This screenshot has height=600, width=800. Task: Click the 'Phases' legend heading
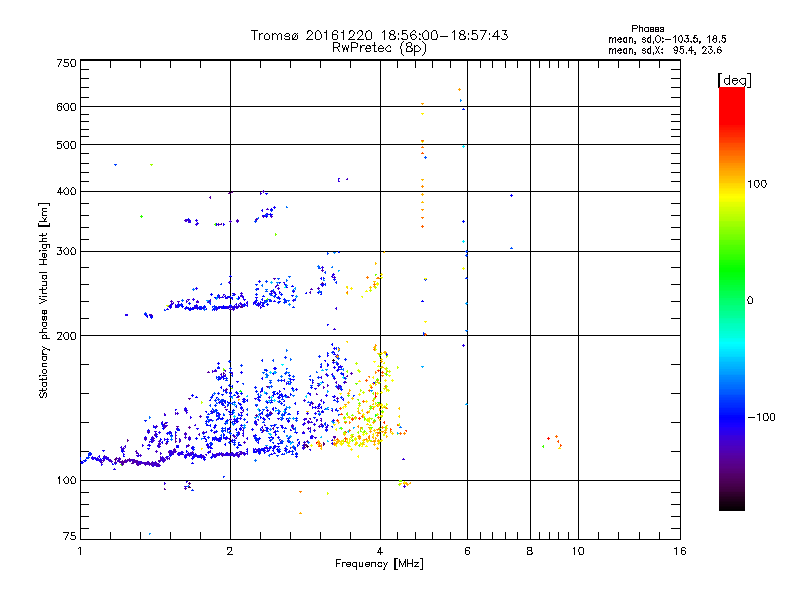647,29
